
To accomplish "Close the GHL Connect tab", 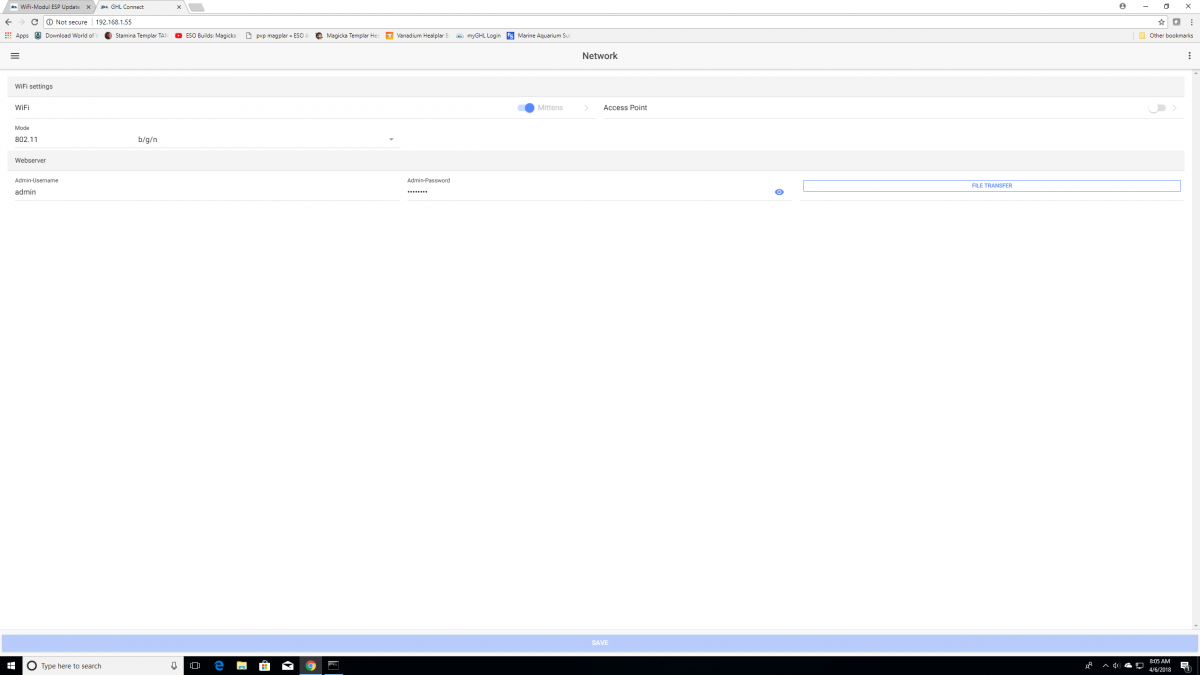I will pyautogui.click(x=177, y=7).
